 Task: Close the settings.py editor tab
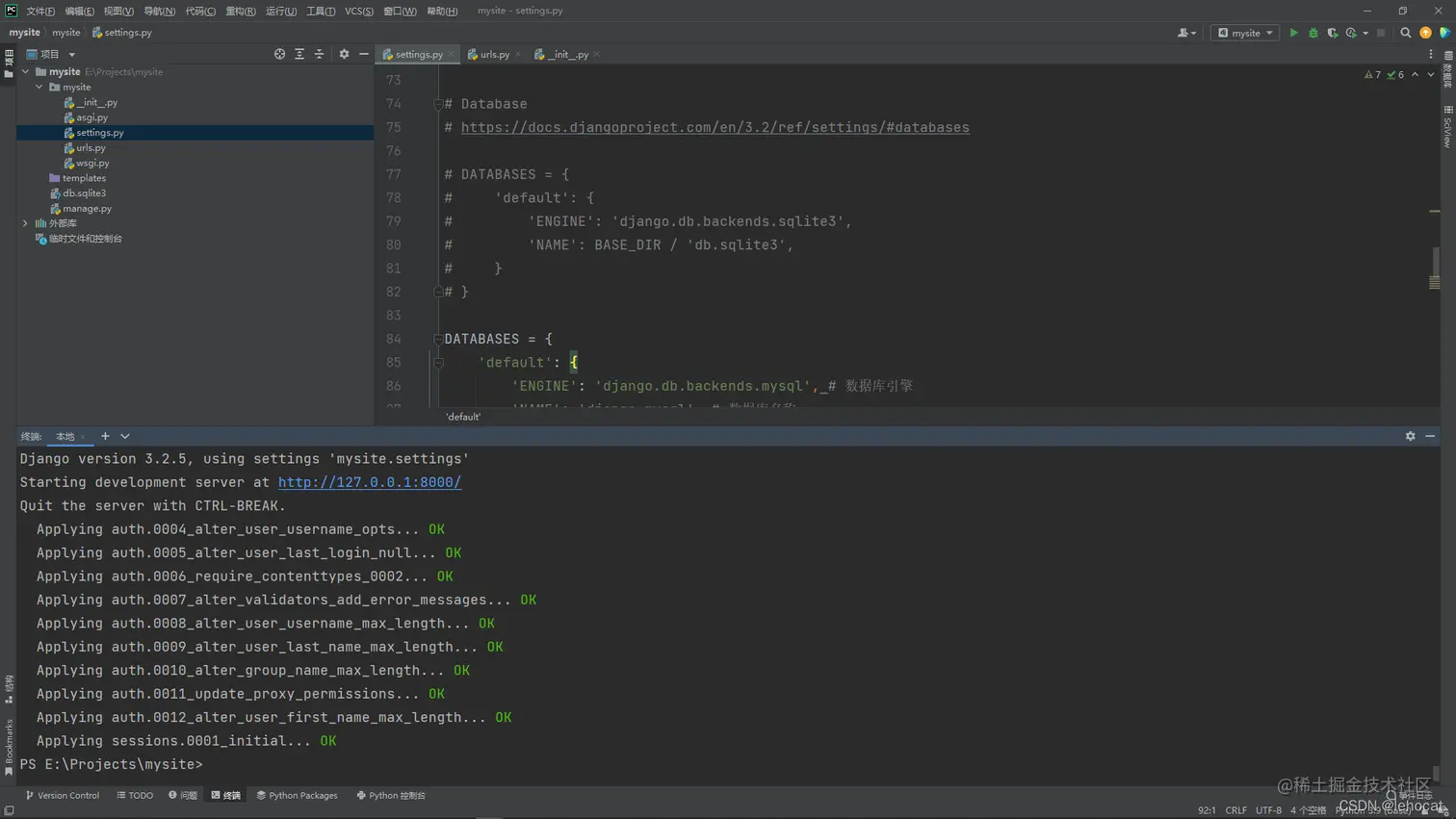pos(451,55)
